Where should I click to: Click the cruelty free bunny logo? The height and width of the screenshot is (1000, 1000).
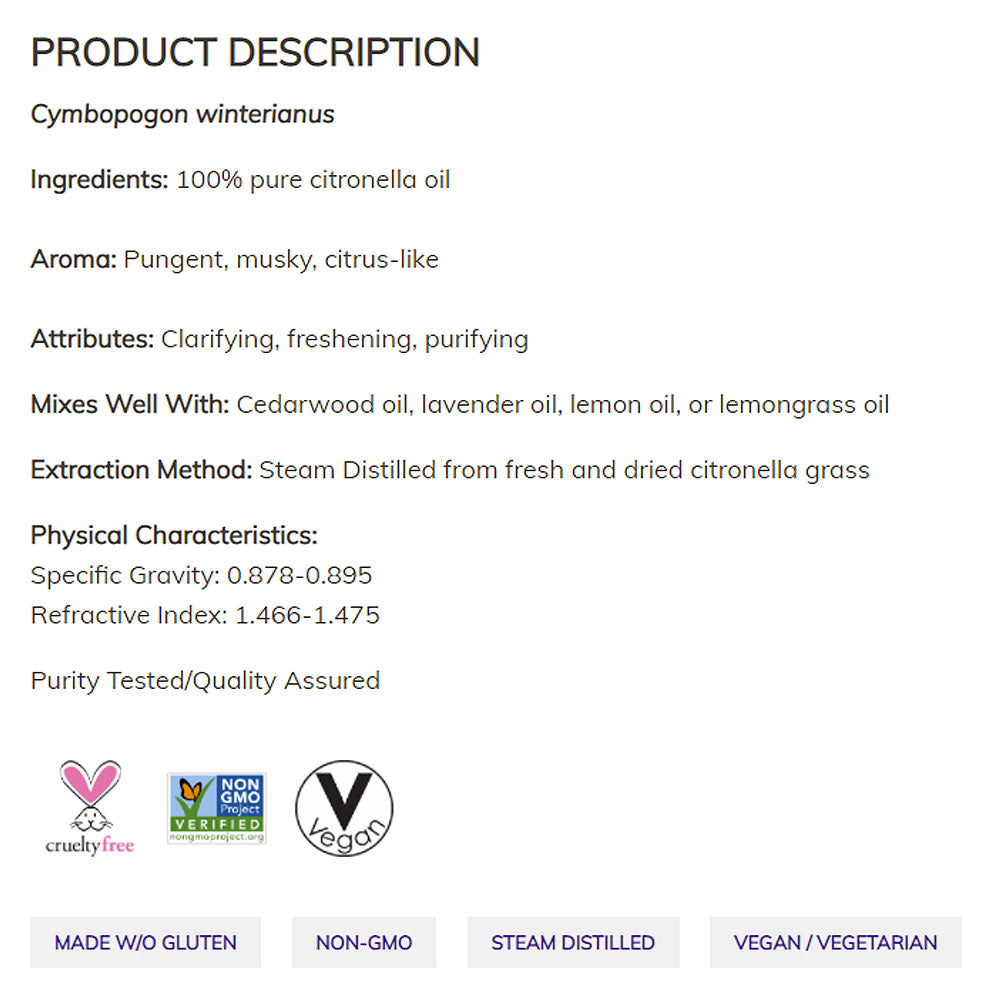point(90,806)
